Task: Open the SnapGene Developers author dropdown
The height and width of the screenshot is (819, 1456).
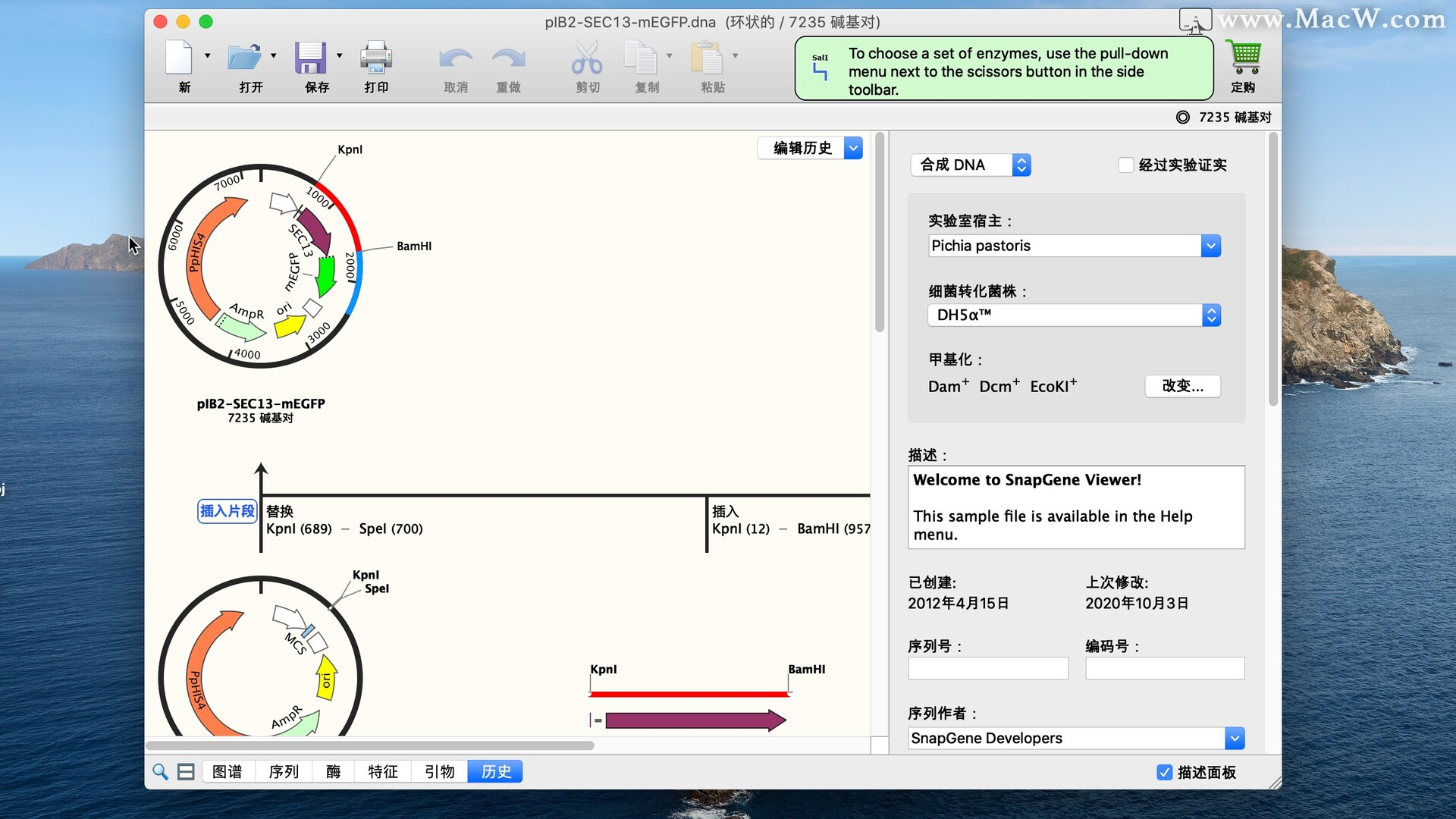Action: point(1234,738)
